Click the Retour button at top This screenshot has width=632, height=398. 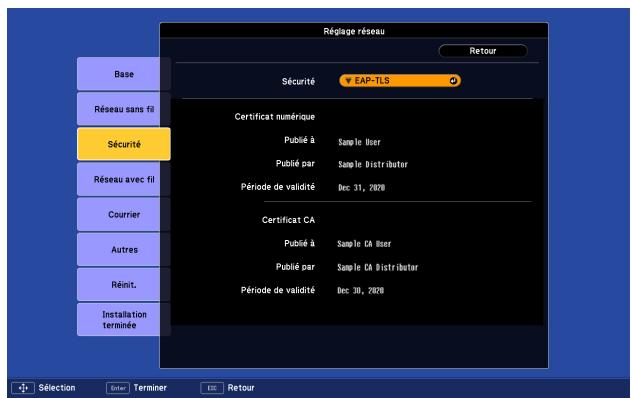pyautogui.click(x=483, y=51)
